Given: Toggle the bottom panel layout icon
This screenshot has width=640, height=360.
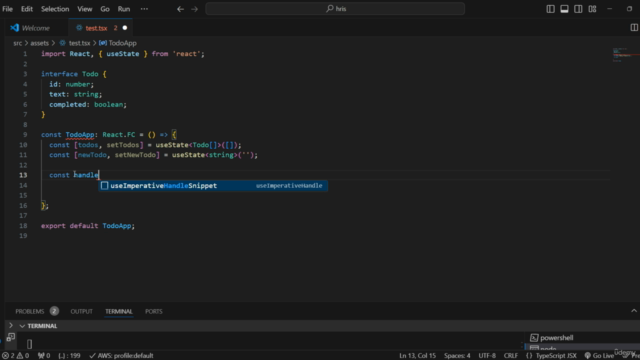Looking at the screenshot, I should pyautogui.click(x=564, y=9).
